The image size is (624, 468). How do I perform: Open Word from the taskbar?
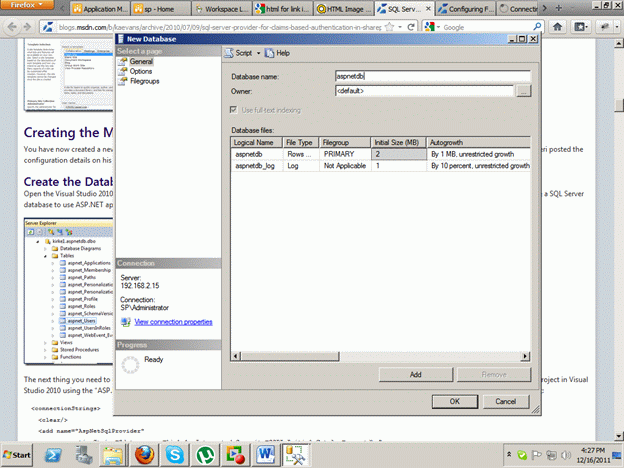[265, 455]
